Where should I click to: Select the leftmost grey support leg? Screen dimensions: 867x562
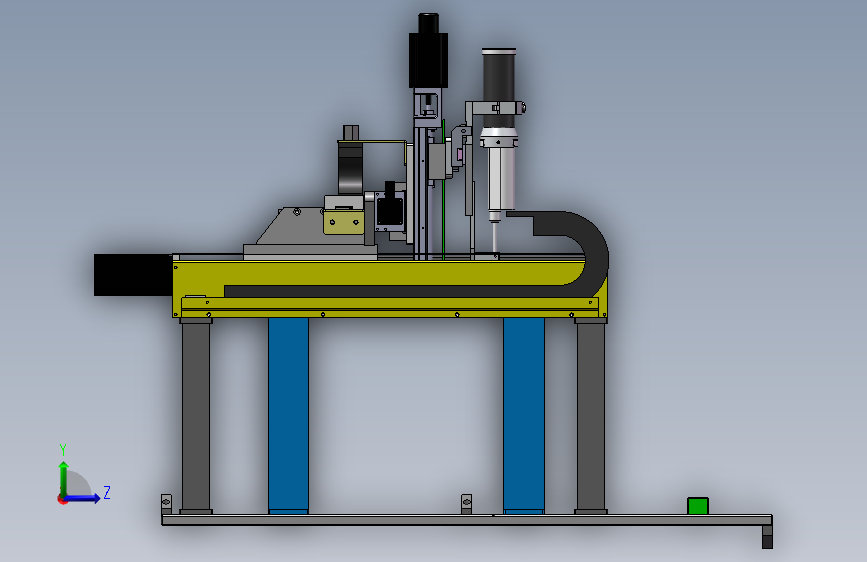[196, 415]
